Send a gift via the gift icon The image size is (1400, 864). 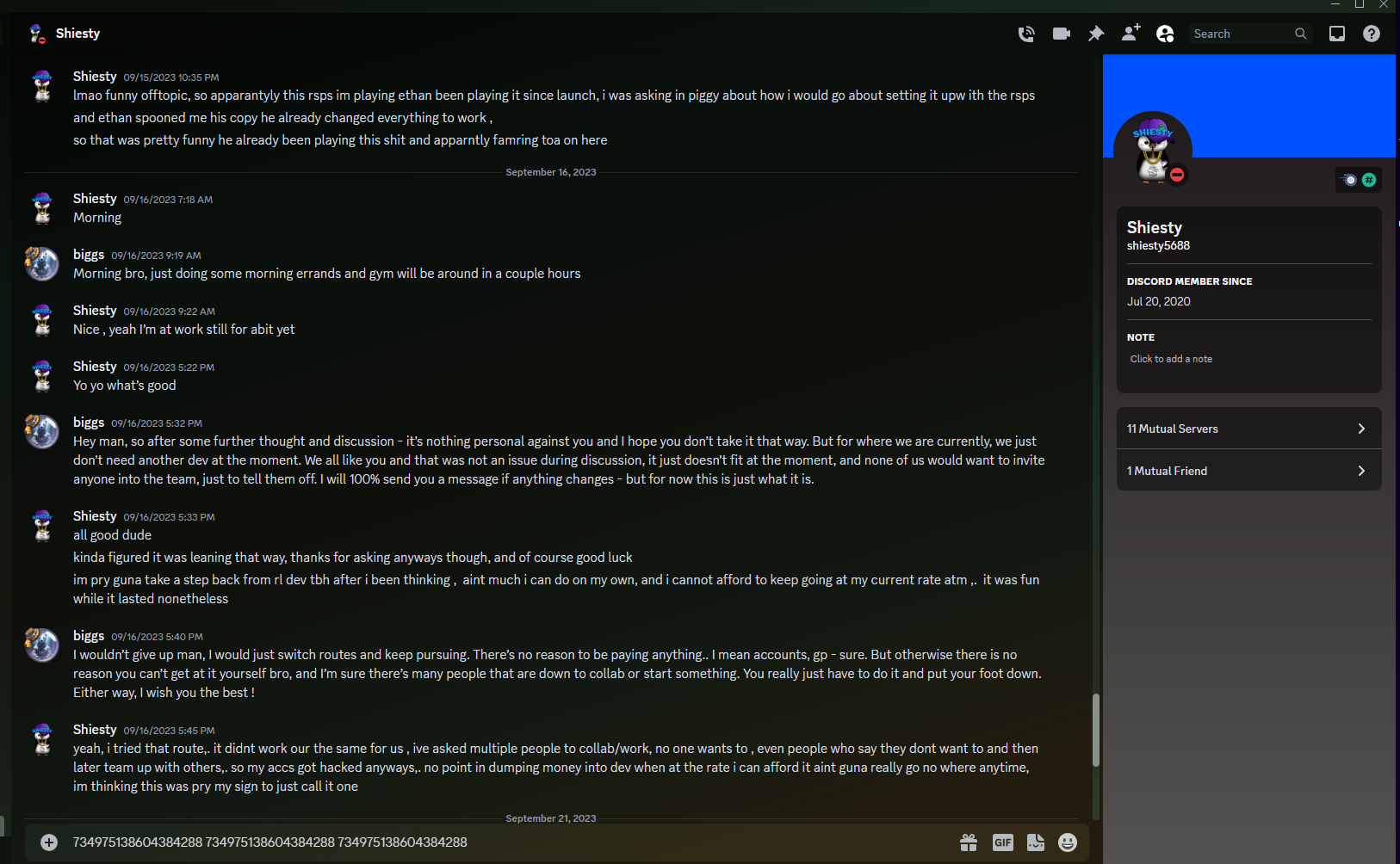click(969, 842)
